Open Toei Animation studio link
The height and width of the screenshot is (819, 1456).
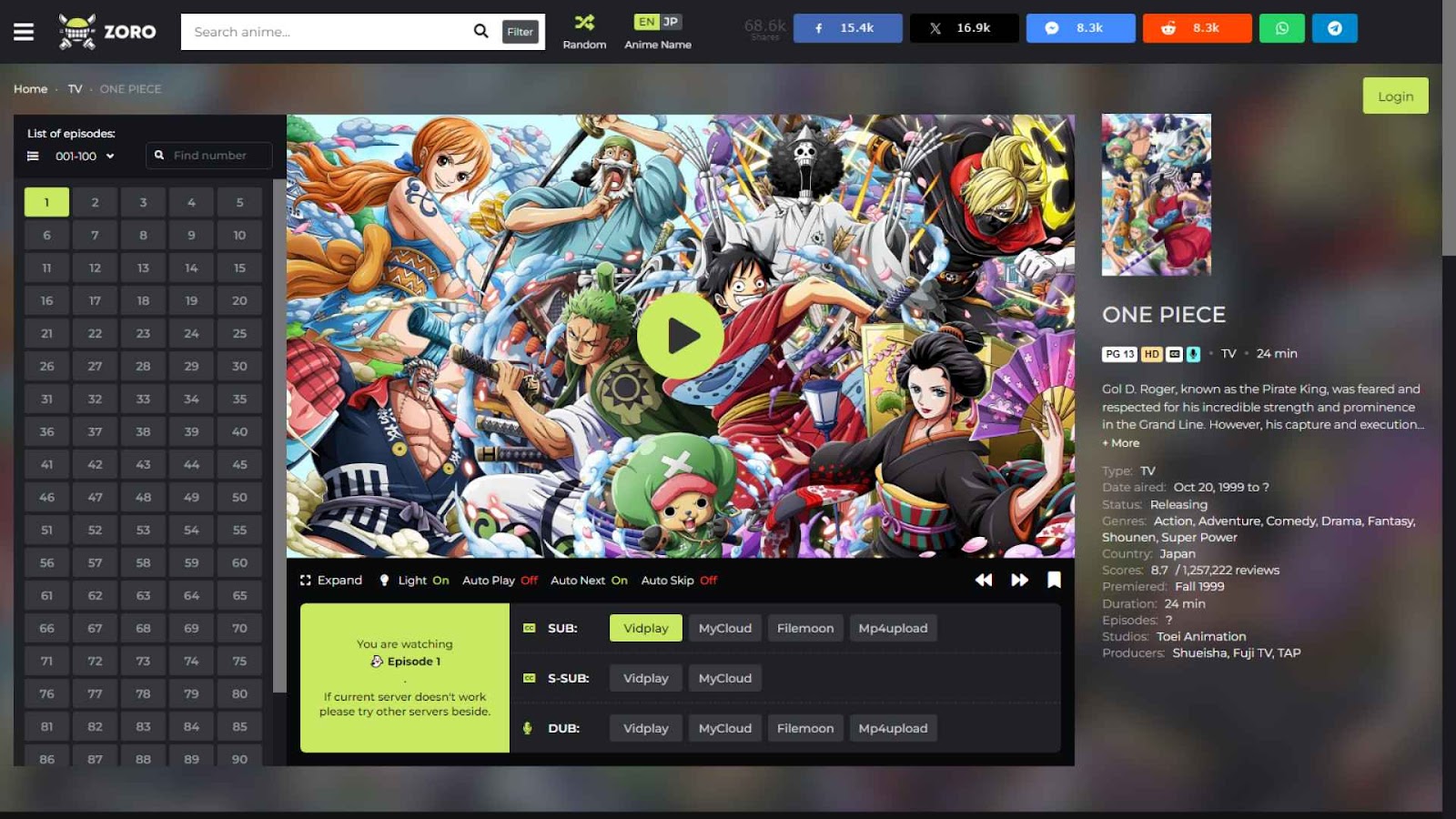[1201, 636]
